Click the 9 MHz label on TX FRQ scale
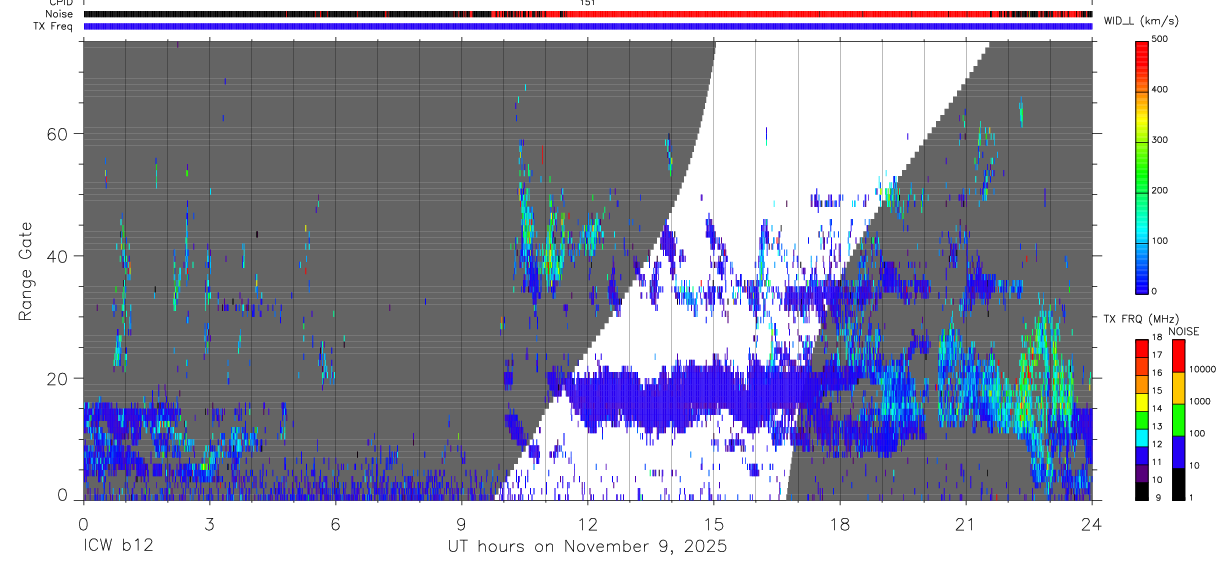This screenshot has height=567, width=1228. click(x=1157, y=498)
